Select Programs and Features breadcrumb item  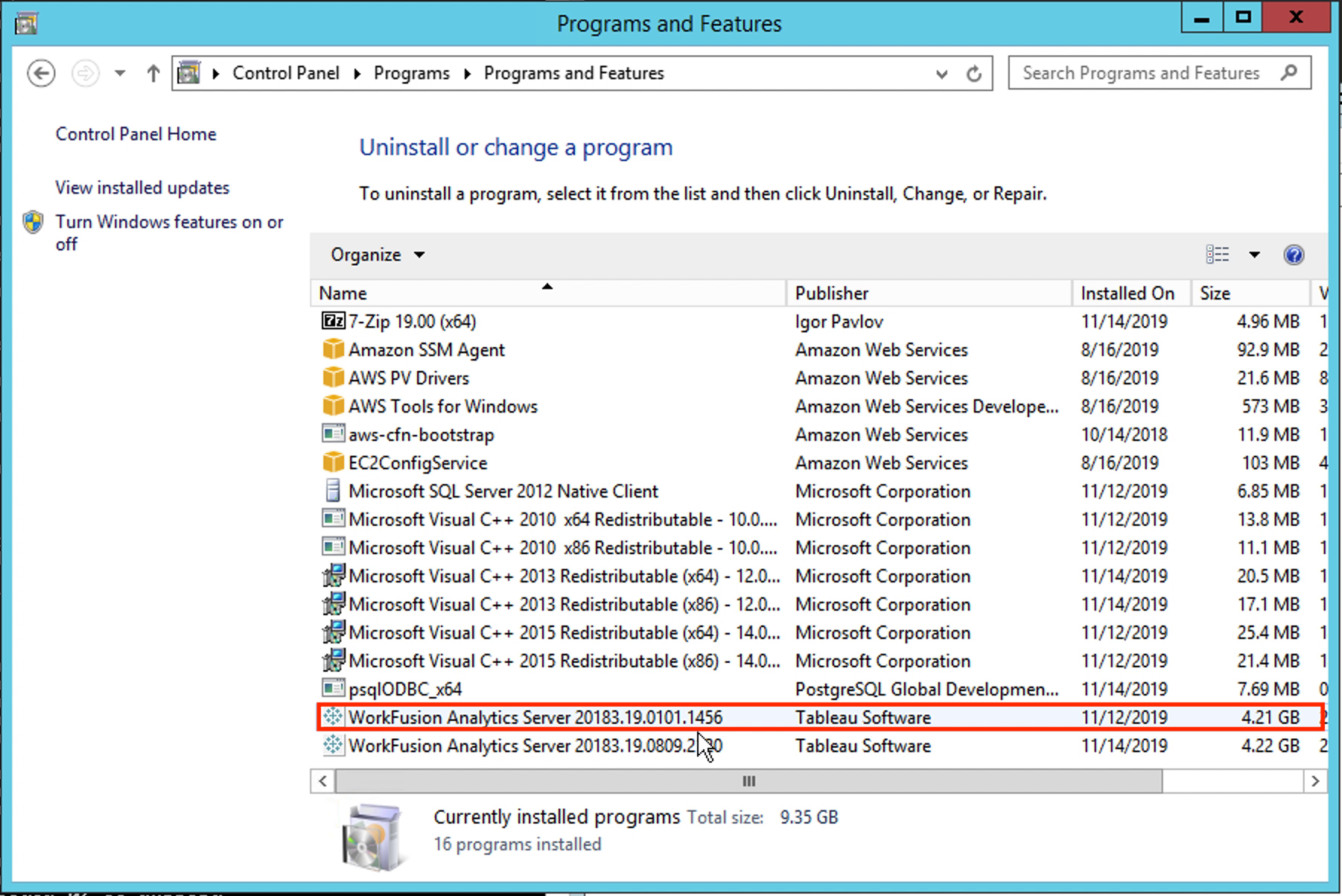[x=574, y=73]
